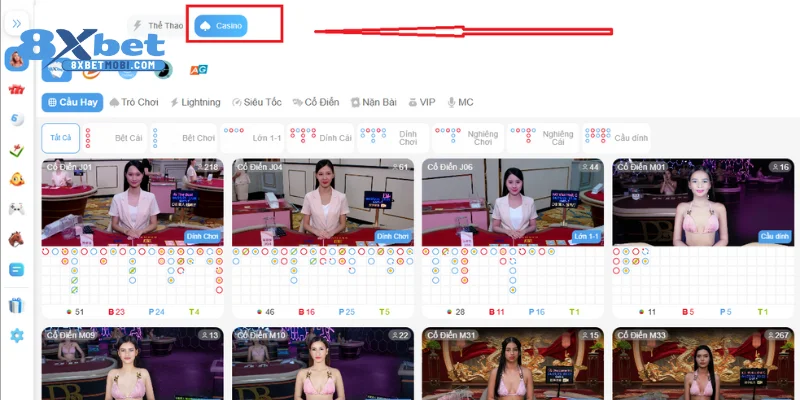Image resolution: width=800 pixels, height=400 pixels.
Task: Open the gamepad e-games sidebar icon
Action: (16, 209)
